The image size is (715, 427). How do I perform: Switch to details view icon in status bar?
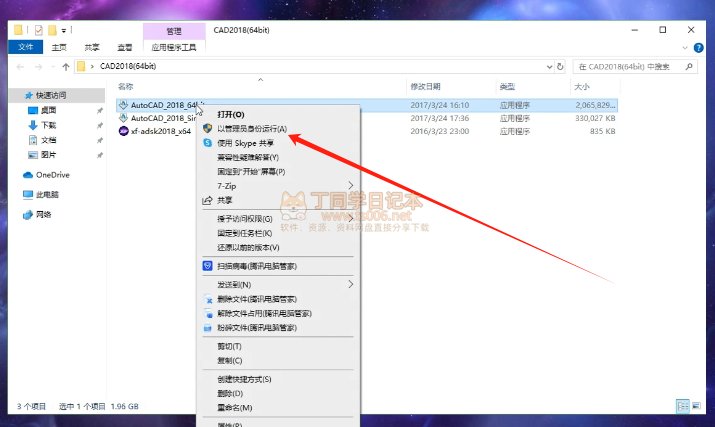click(683, 406)
